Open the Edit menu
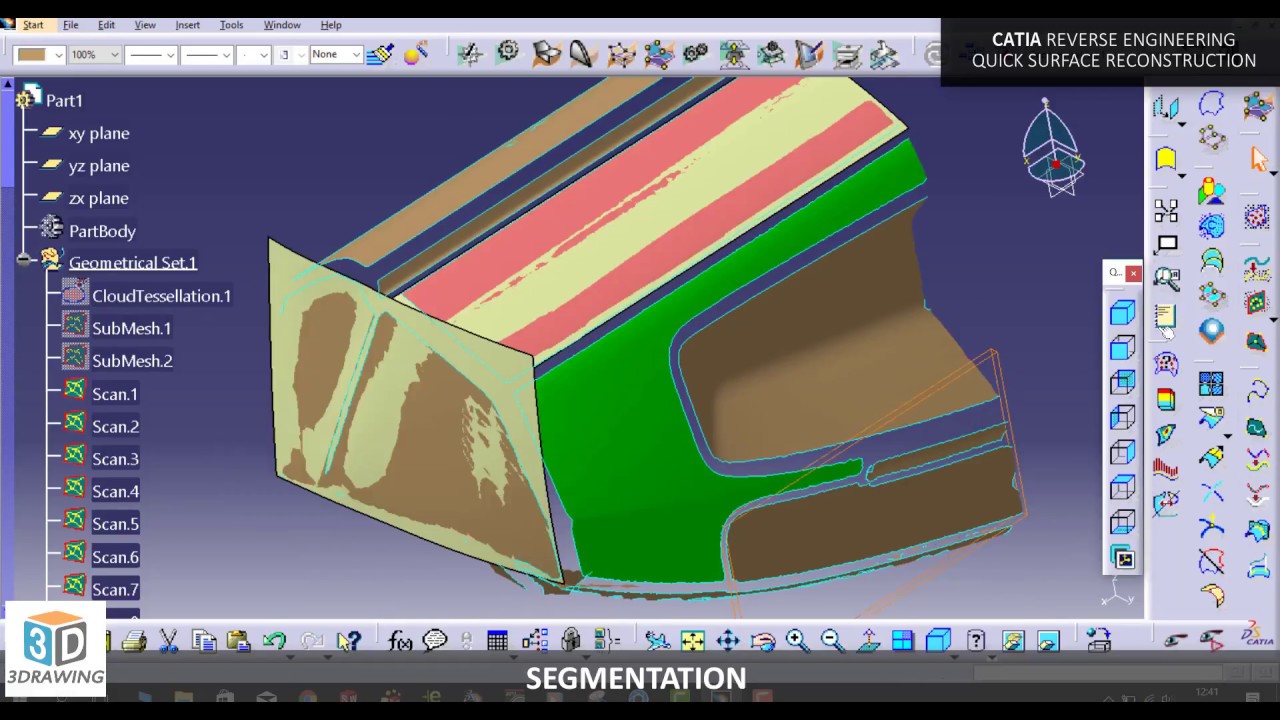Screen dimensions: 1280x720 pos(106,25)
